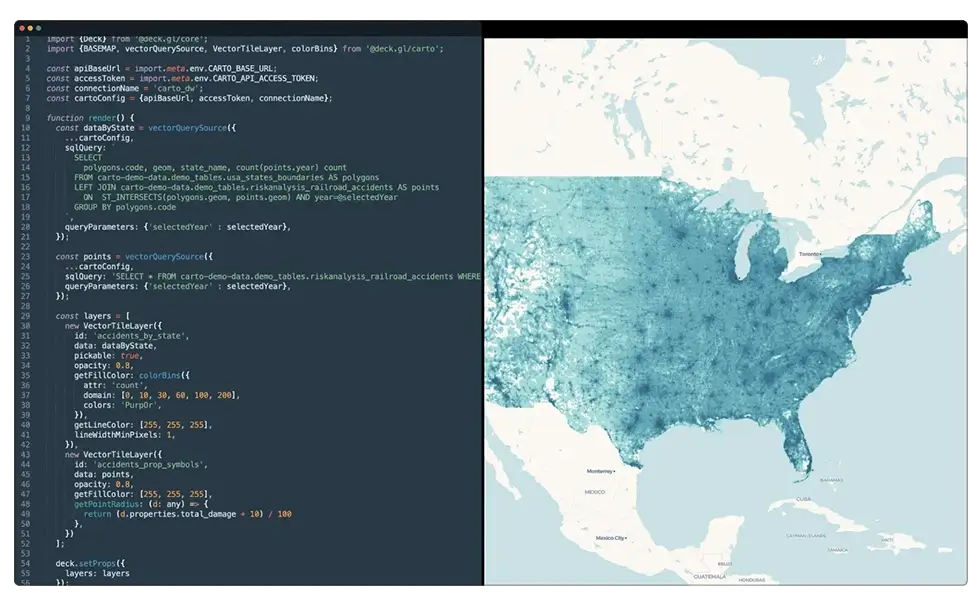This screenshot has width=980, height=606.
Task: Click the GUATEMALA label on the map
Action: coord(710,578)
